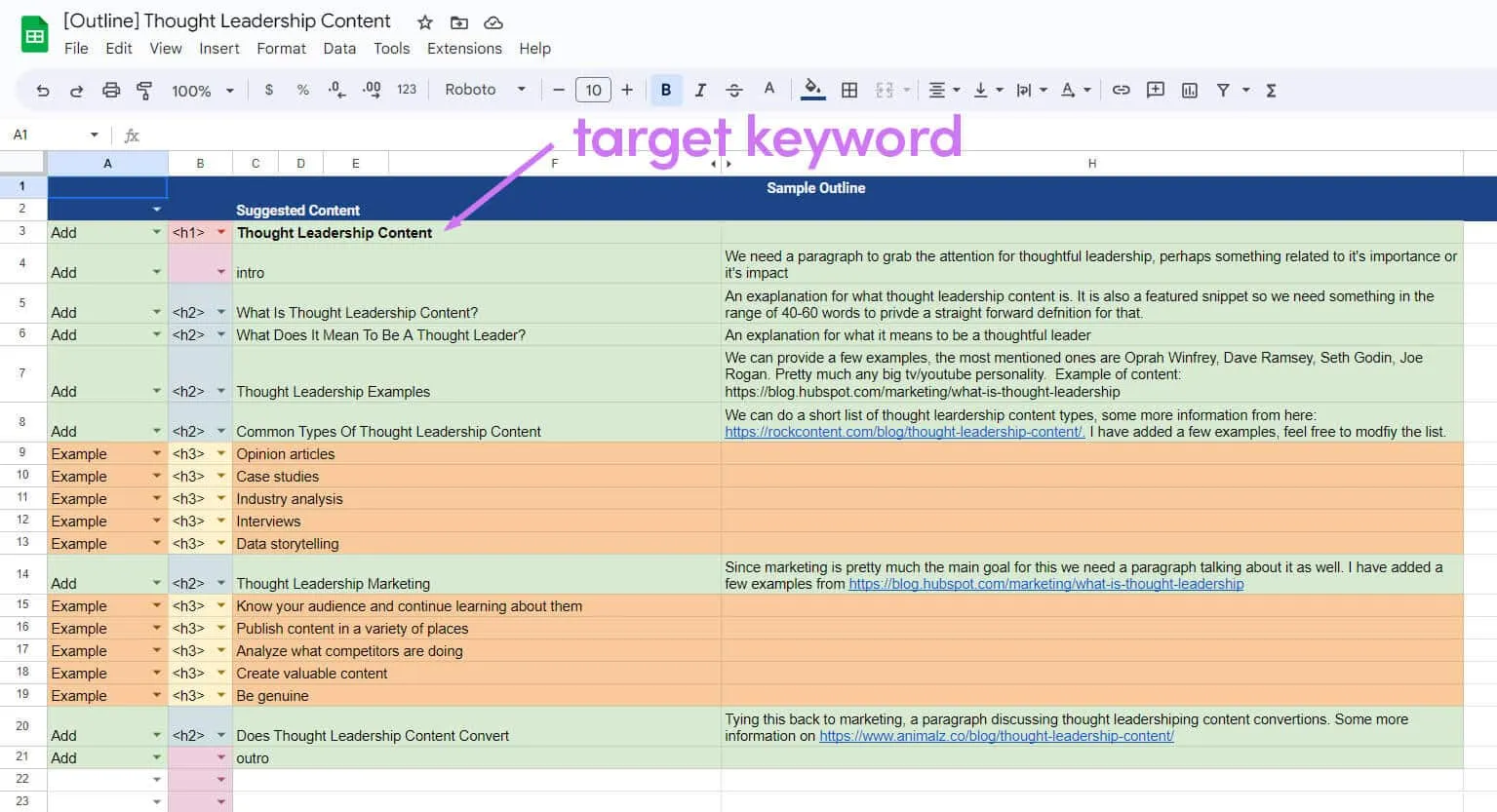Click the font size input field

(593, 90)
